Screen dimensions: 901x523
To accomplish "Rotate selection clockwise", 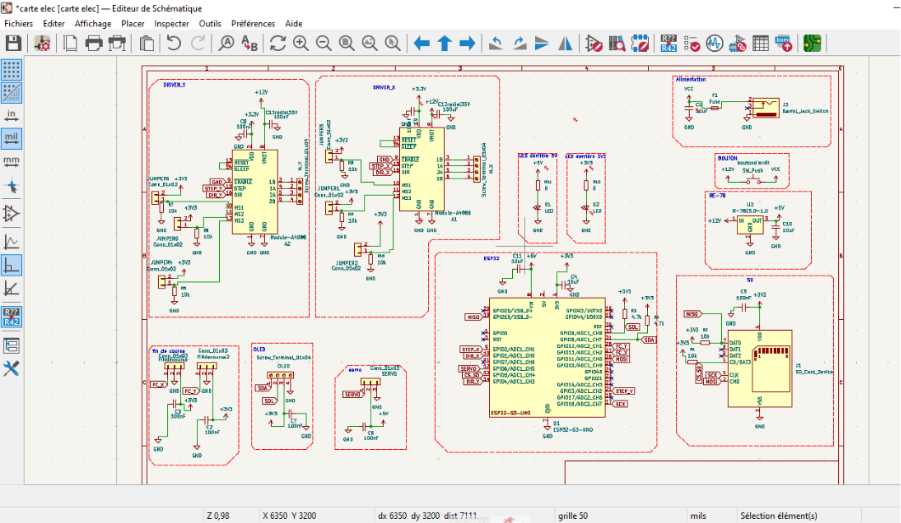I will pos(519,43).
